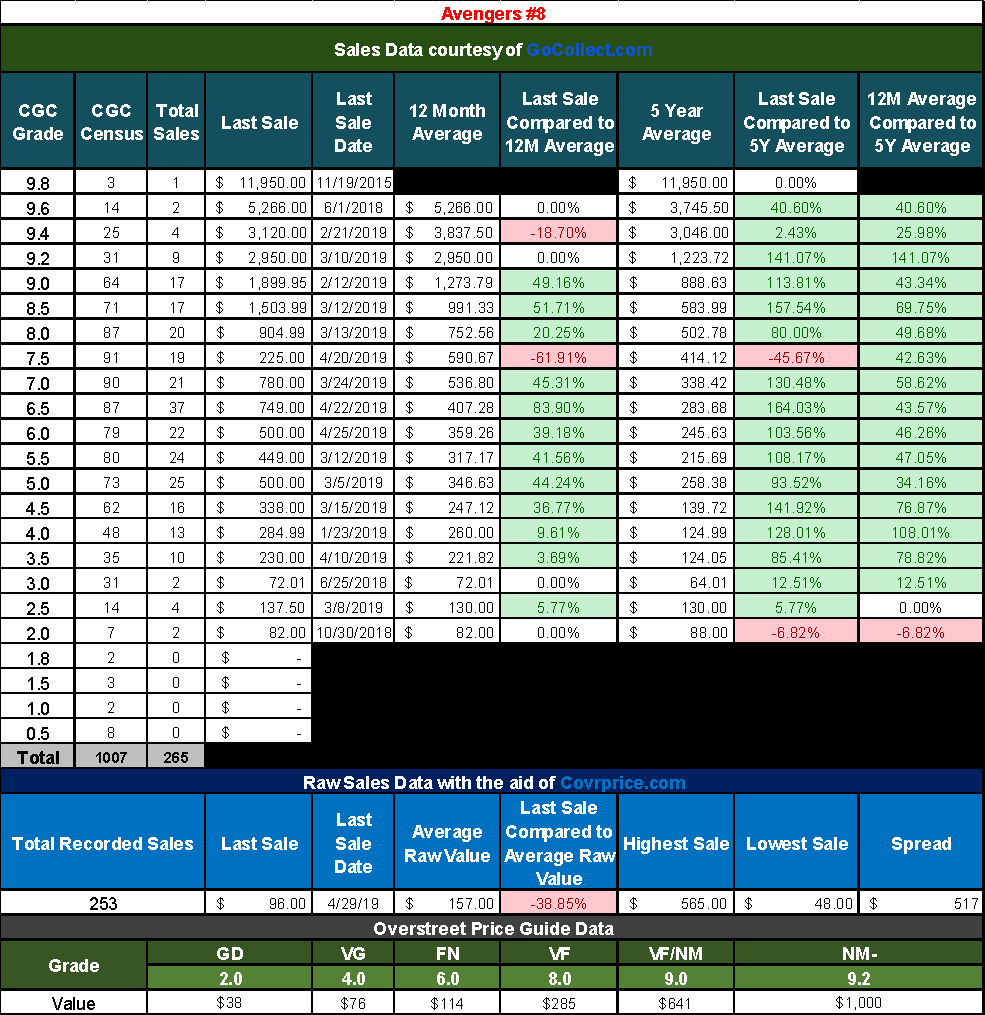This screenshot has width=985, height=1015.
Task: Select the total sales value 265
Action: coord(176,757)
